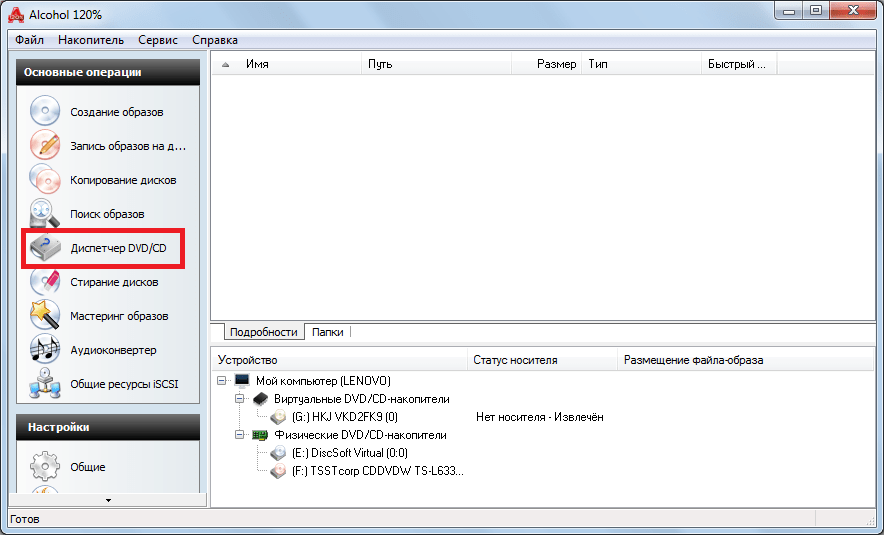The image size is (884, 535).
Task: Click the Audio Converter music note icon
Action: (45, 350)
